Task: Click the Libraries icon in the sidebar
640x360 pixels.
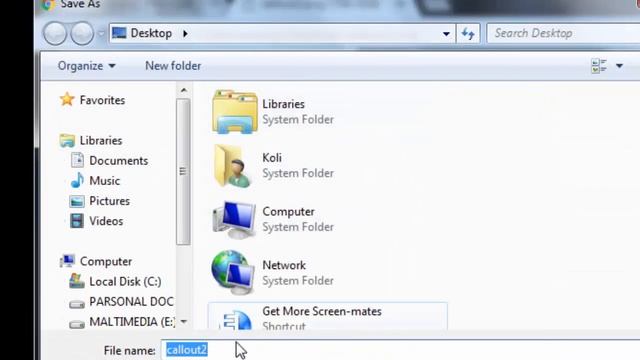Action: pos(67,140)
